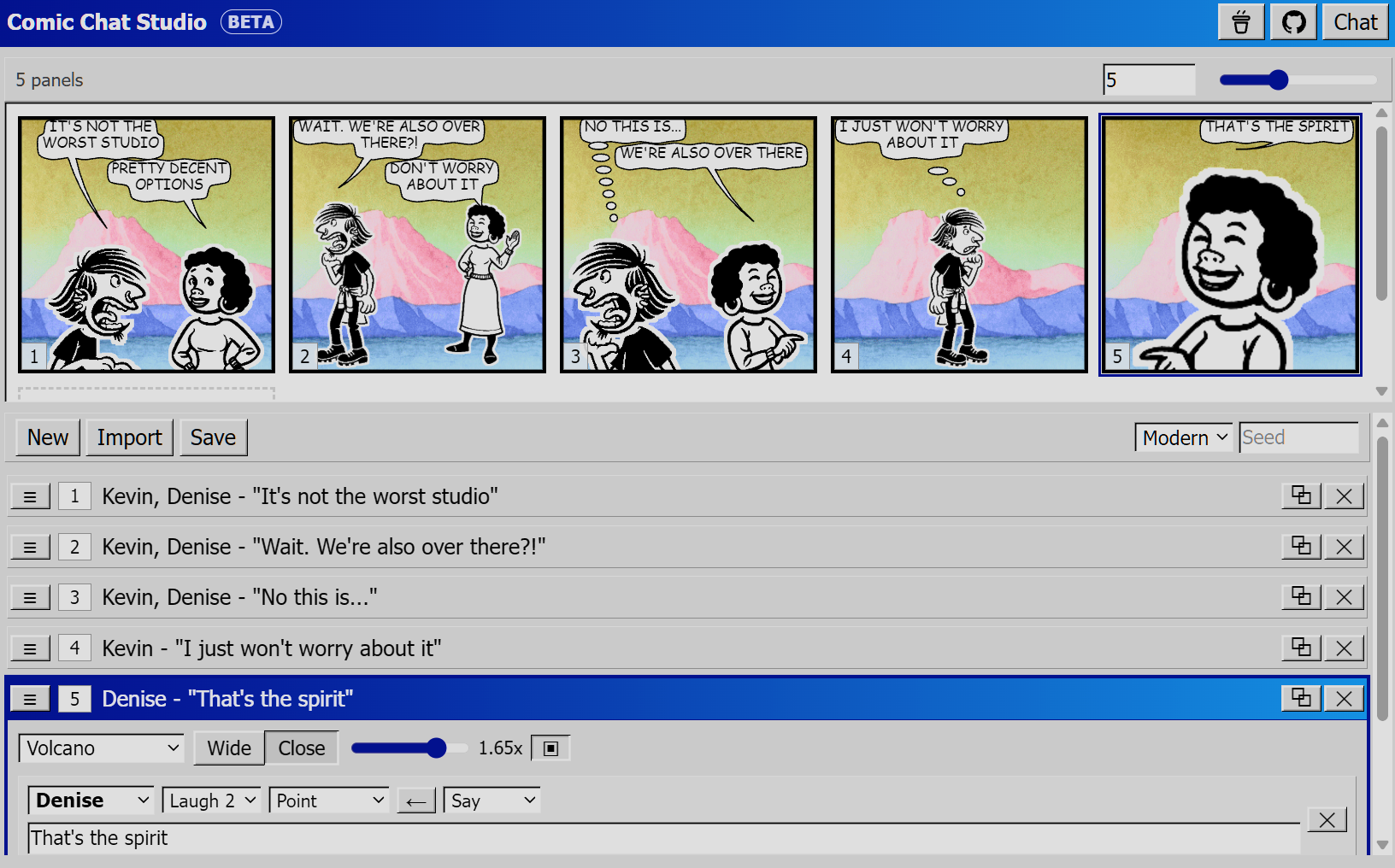This screenshot has height=868, width=1395.
Task: Delete panel 5 row
Action: [1344, 699]
